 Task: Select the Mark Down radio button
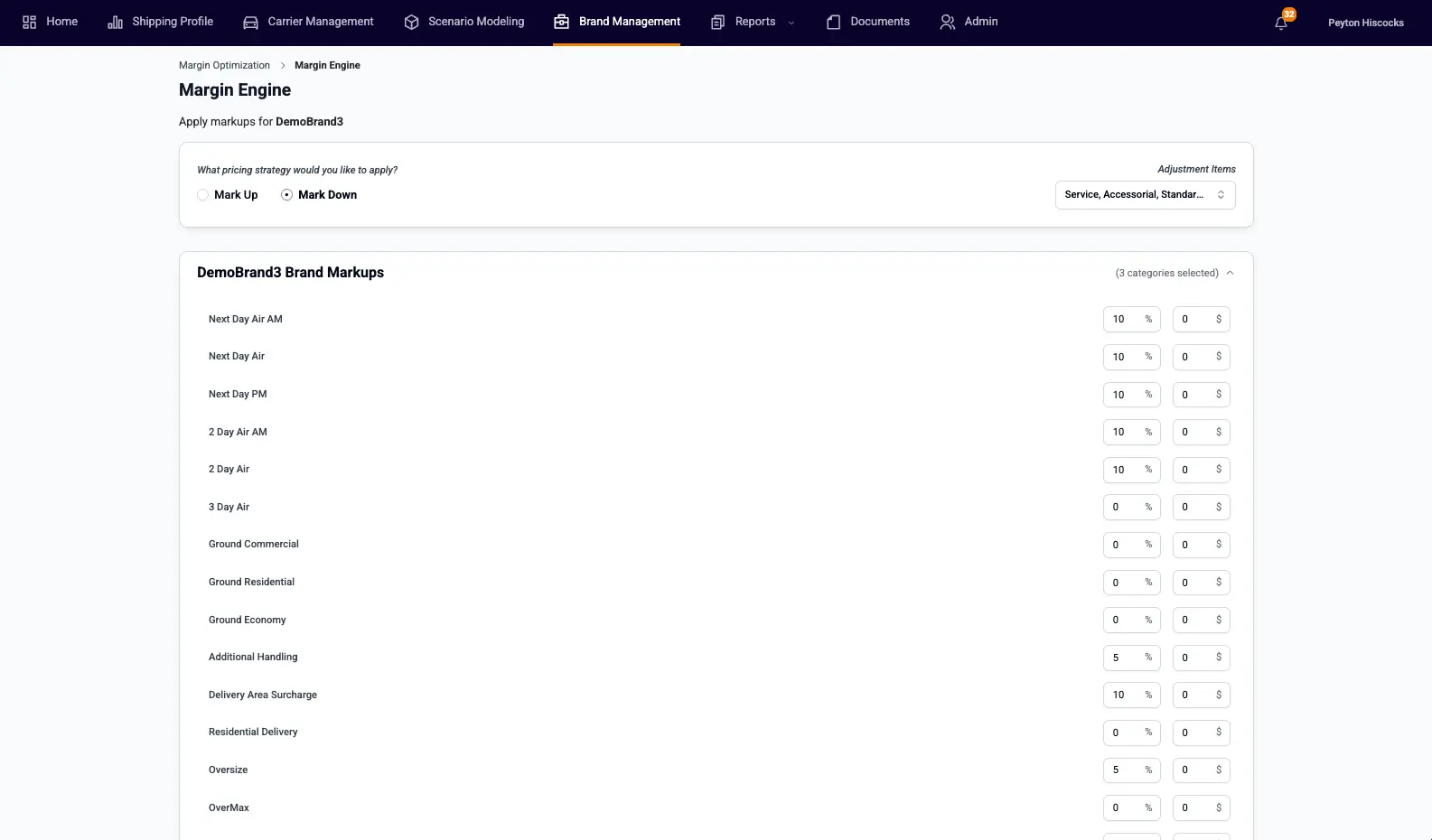pos(286,195)
